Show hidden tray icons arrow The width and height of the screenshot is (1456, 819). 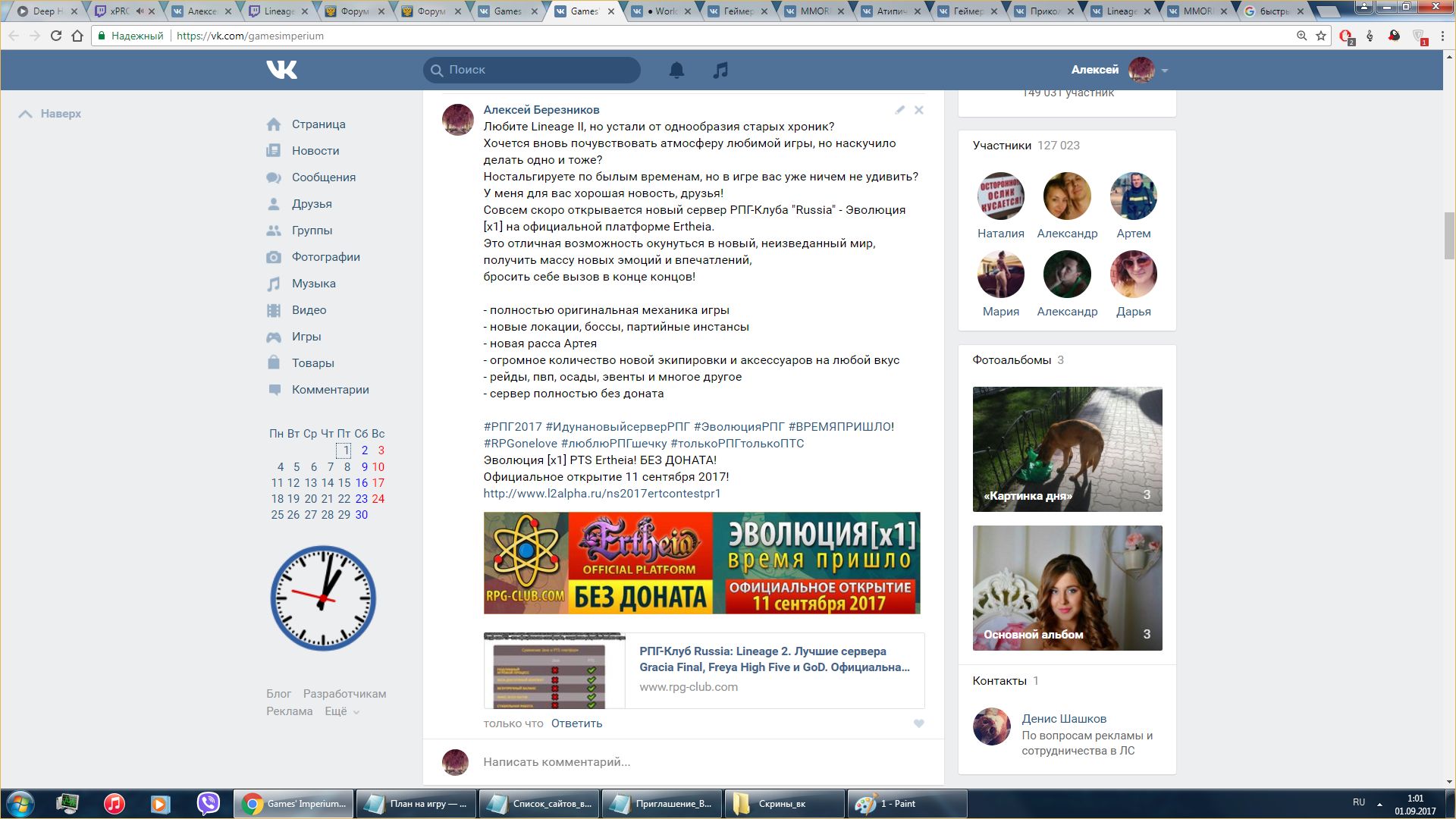click(x=1379, y=804)
